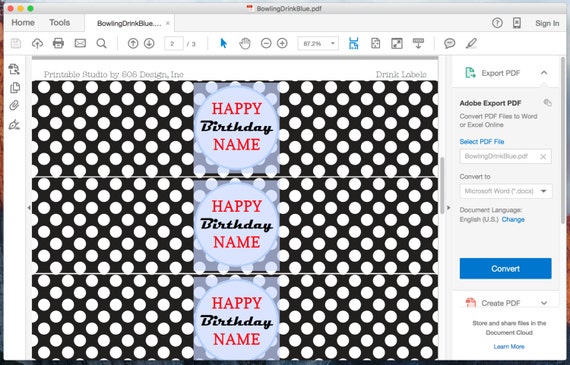Click the Select PDF File link

482,142
